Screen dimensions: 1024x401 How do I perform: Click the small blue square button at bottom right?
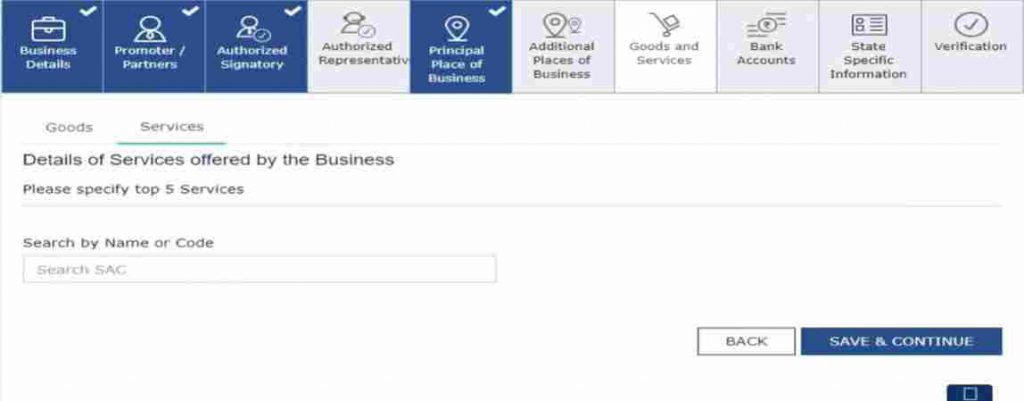[970, 393]
